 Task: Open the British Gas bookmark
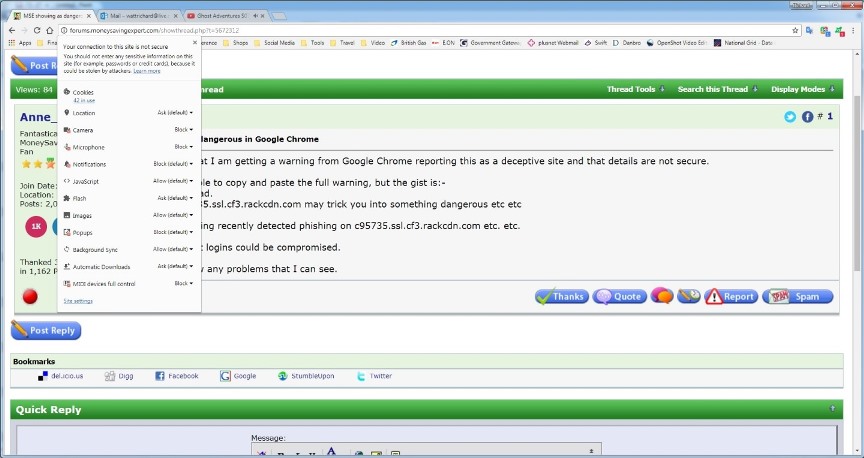tap(408, 42)
